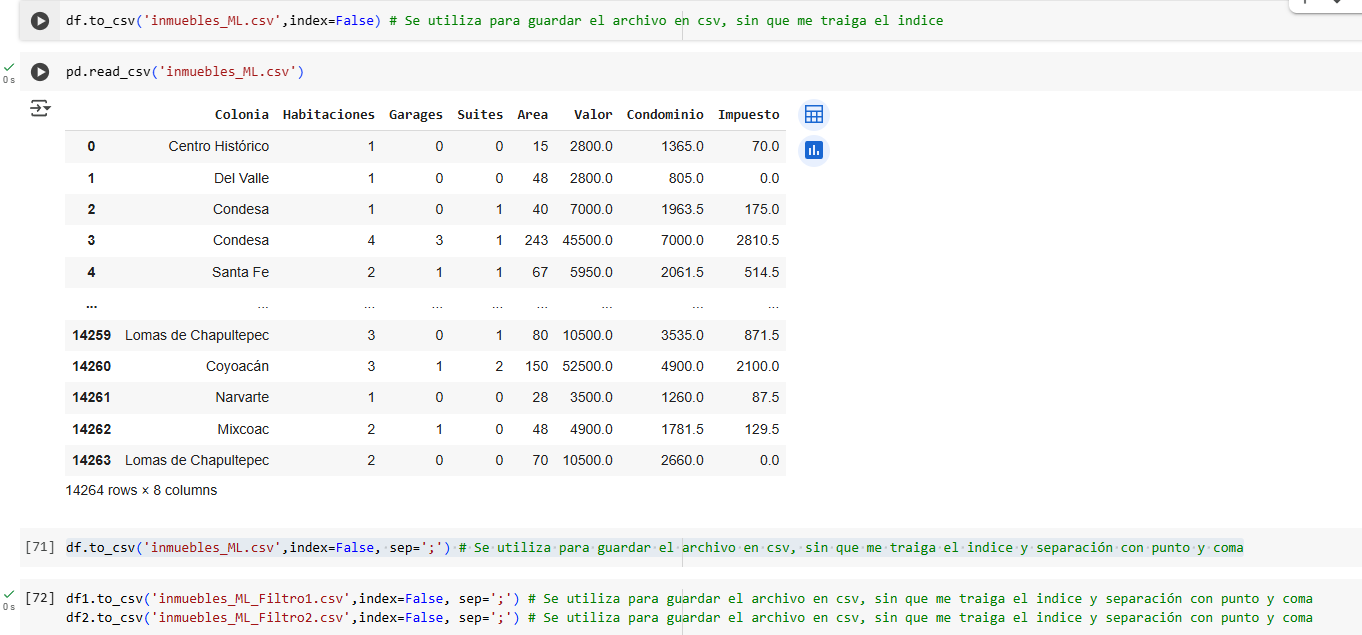Click the Centro Histórico cell
Screen dimensions: 1362x635
click(x=218, y=146)
